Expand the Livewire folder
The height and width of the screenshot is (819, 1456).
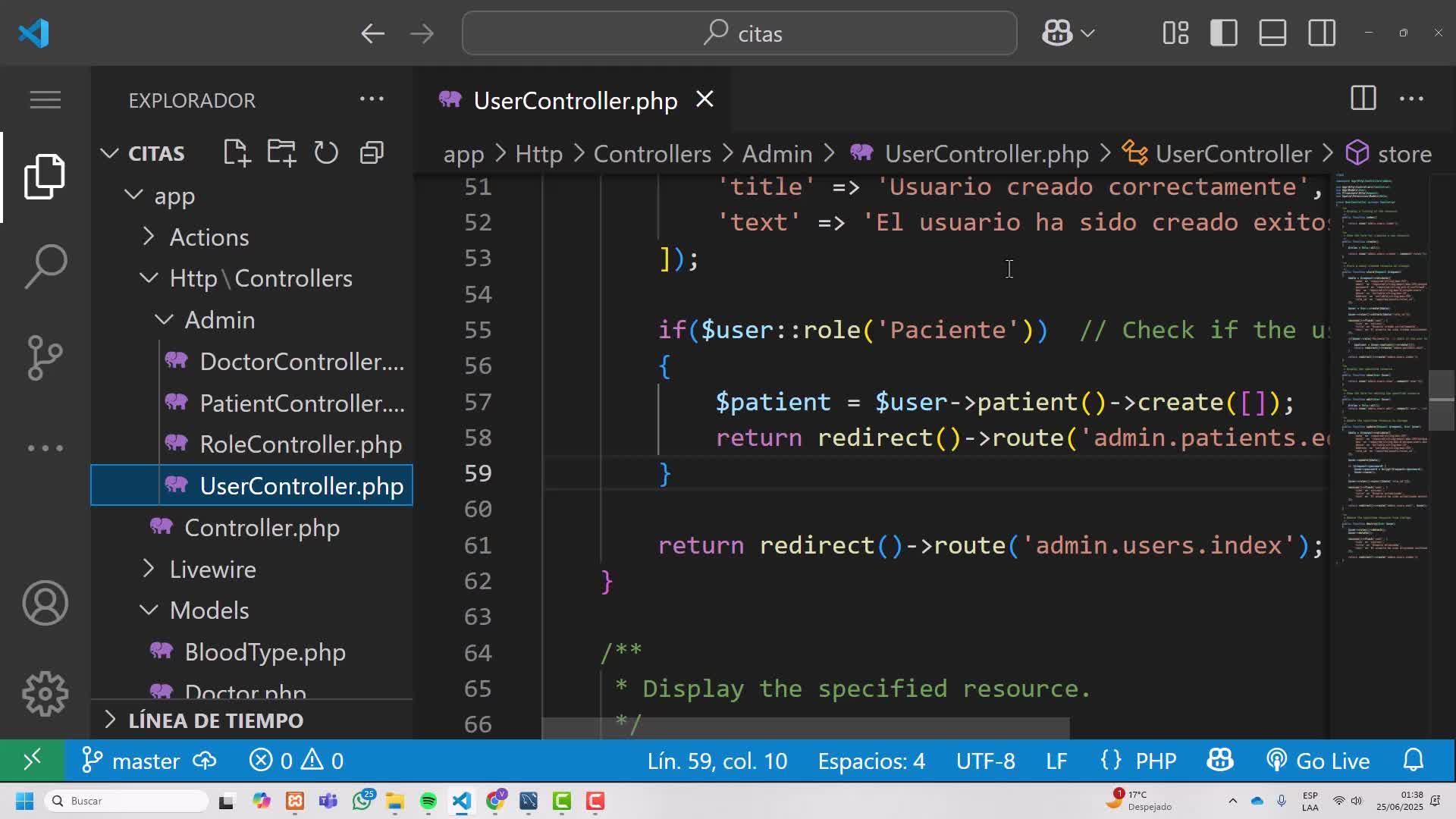point(149,569)
